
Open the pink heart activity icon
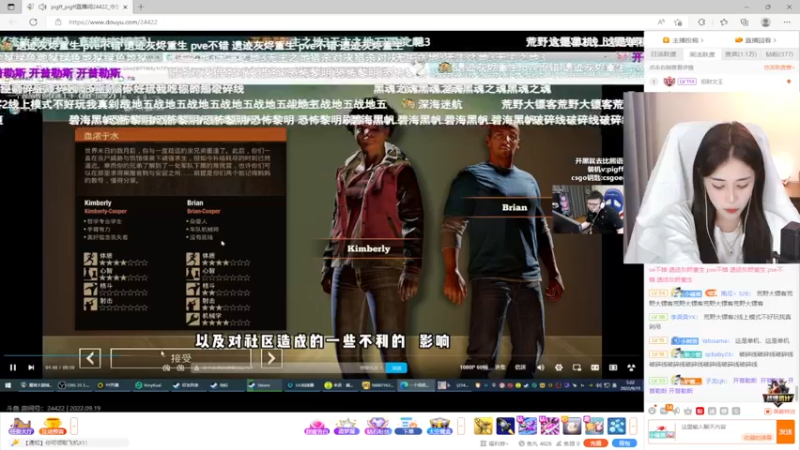316,427
